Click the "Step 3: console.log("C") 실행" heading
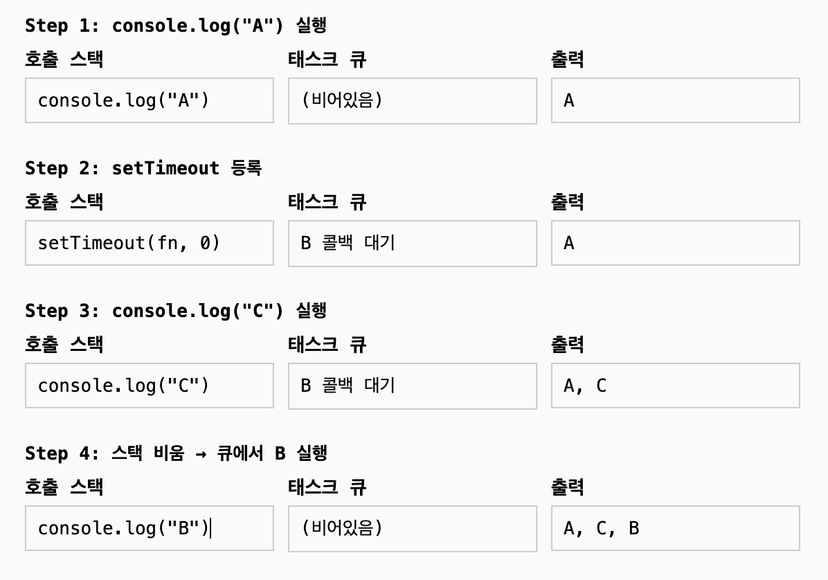Image resolution: width=828 pixels, height=580 pixels. [176, 311]
